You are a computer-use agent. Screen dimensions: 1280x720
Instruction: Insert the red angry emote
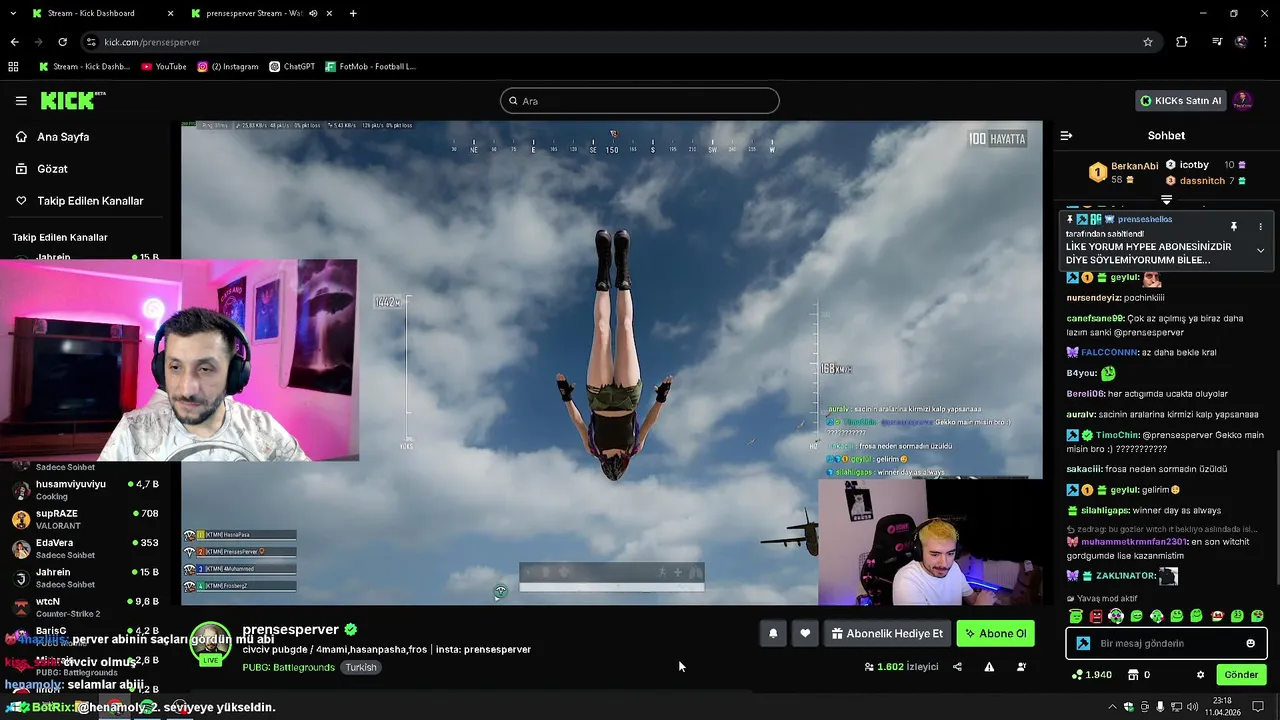point(1096,616)
